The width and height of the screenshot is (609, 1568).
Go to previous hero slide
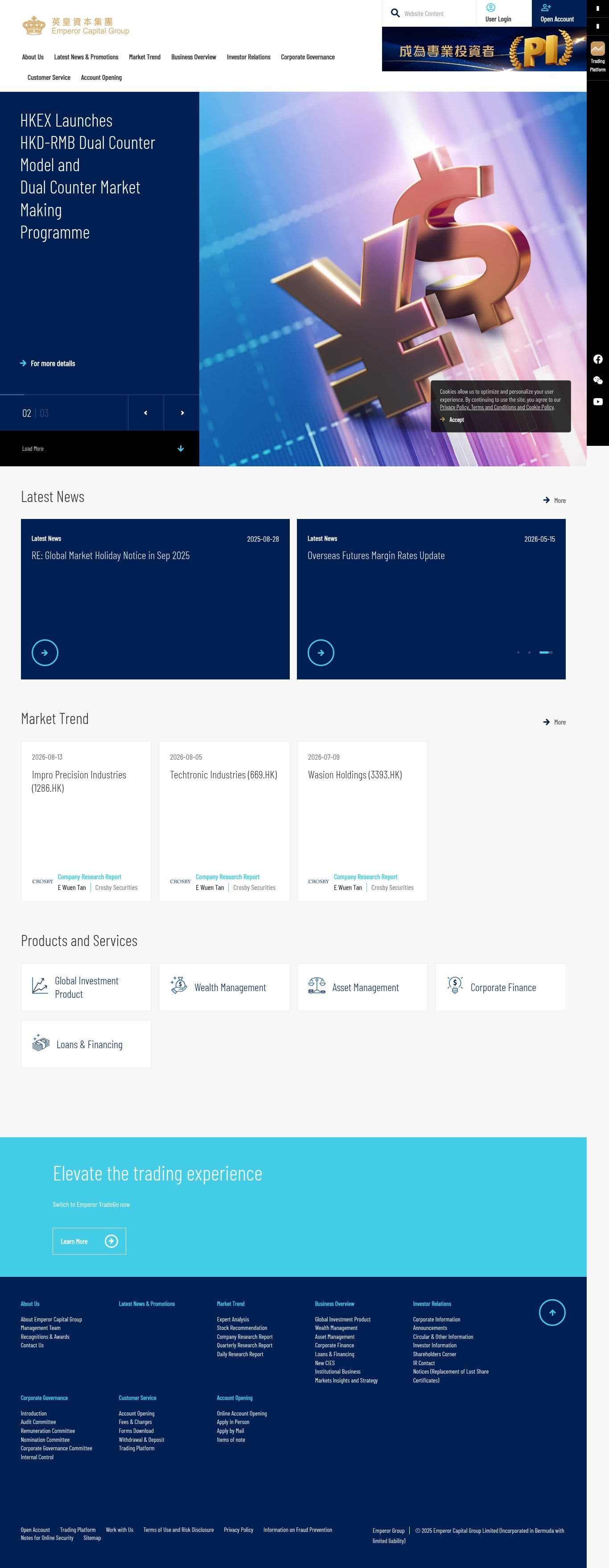click(145, 413)
